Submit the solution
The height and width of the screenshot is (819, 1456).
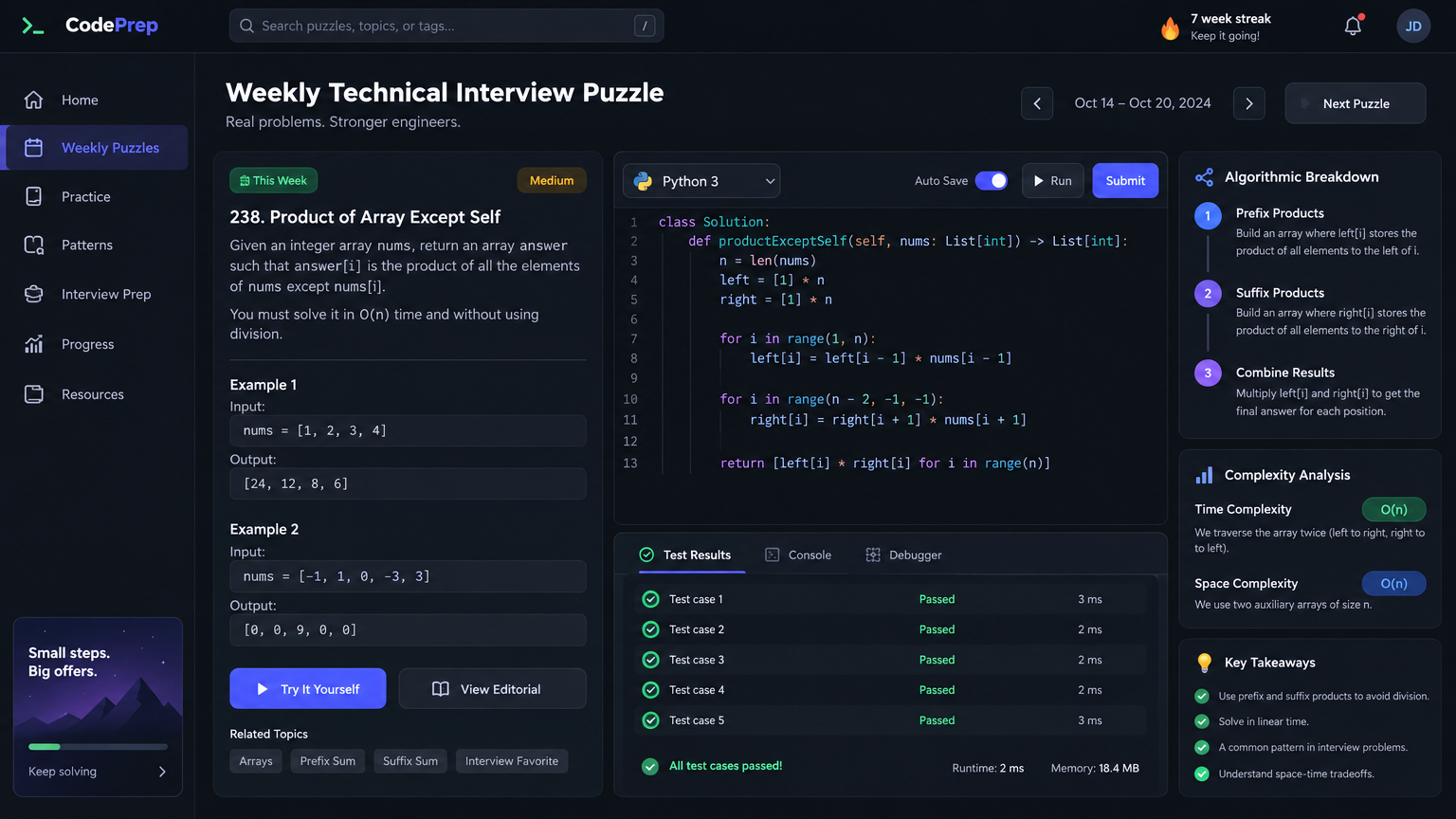pyautogui.click(x=1125, y=181)
